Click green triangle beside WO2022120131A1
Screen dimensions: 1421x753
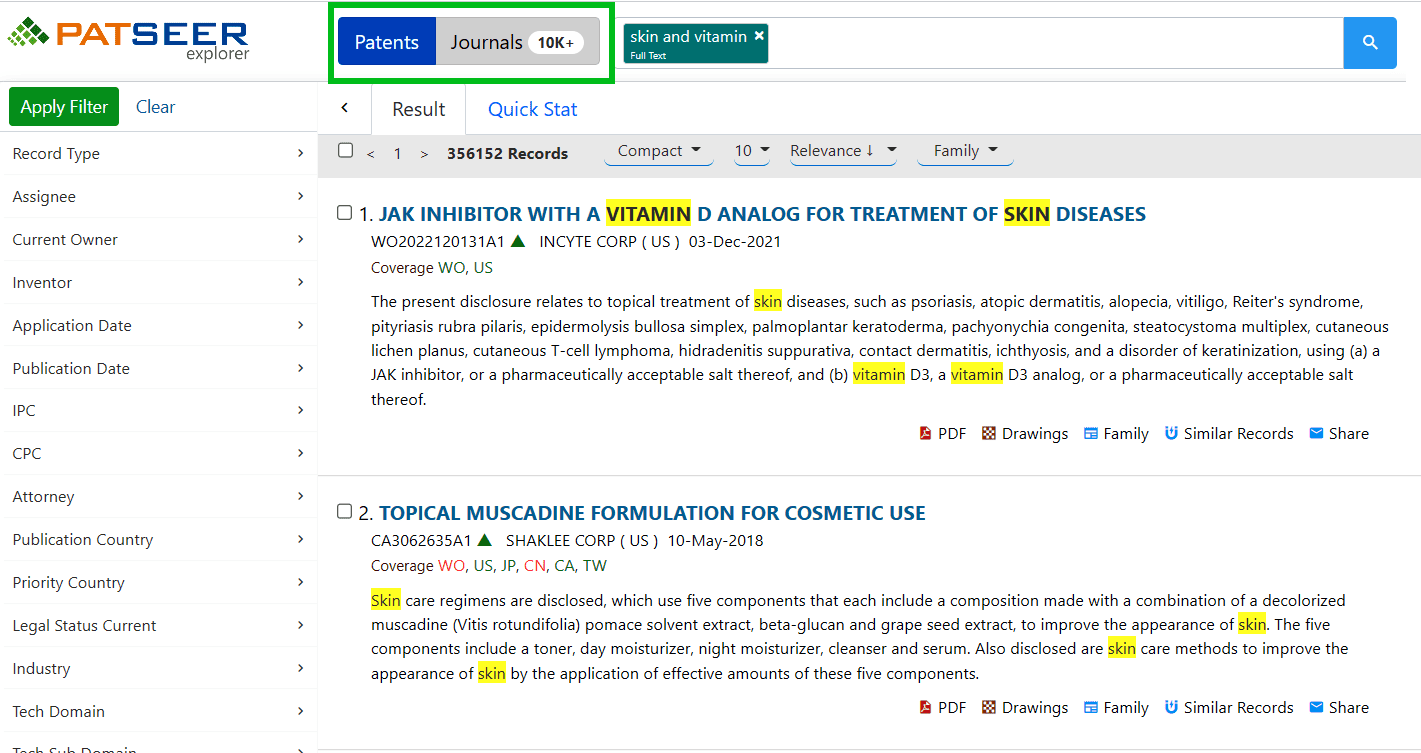coord(518,241)
